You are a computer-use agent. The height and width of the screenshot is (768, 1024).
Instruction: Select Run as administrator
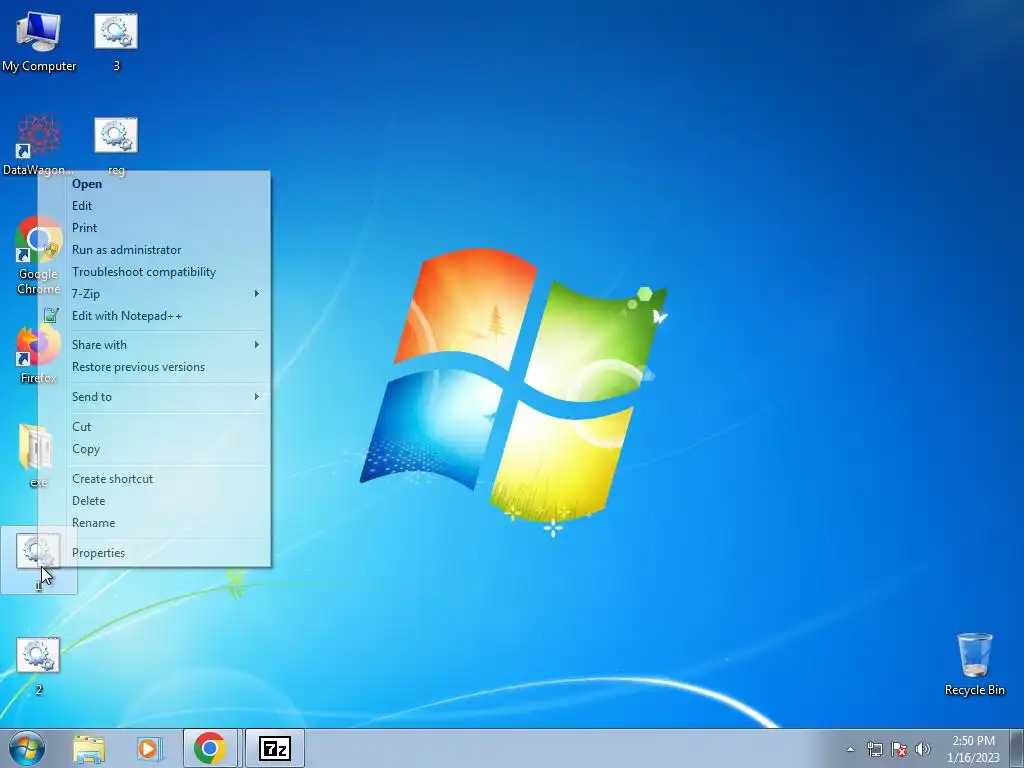154,250
